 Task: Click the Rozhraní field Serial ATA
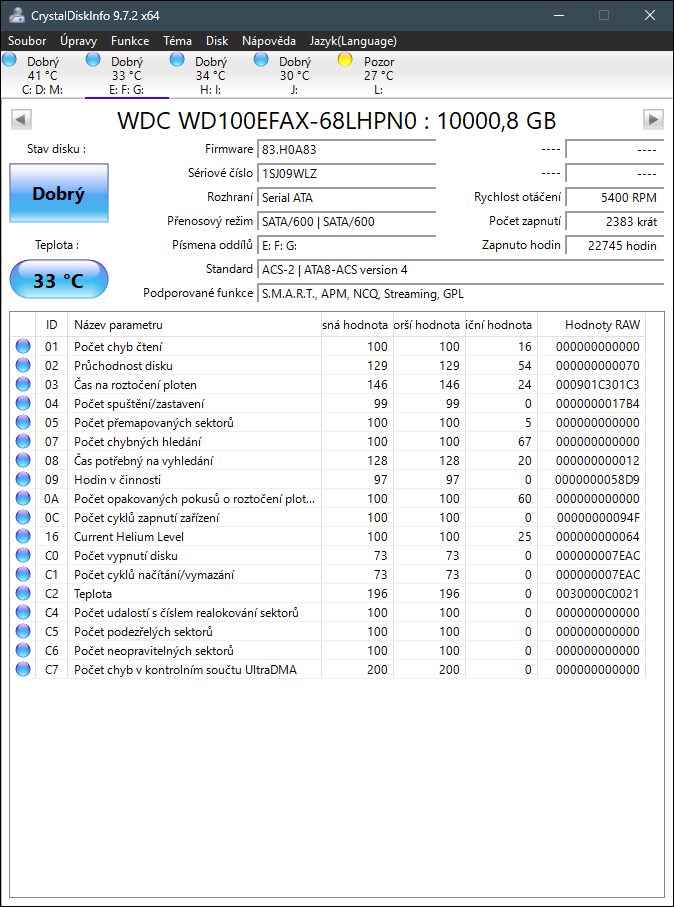346,198
